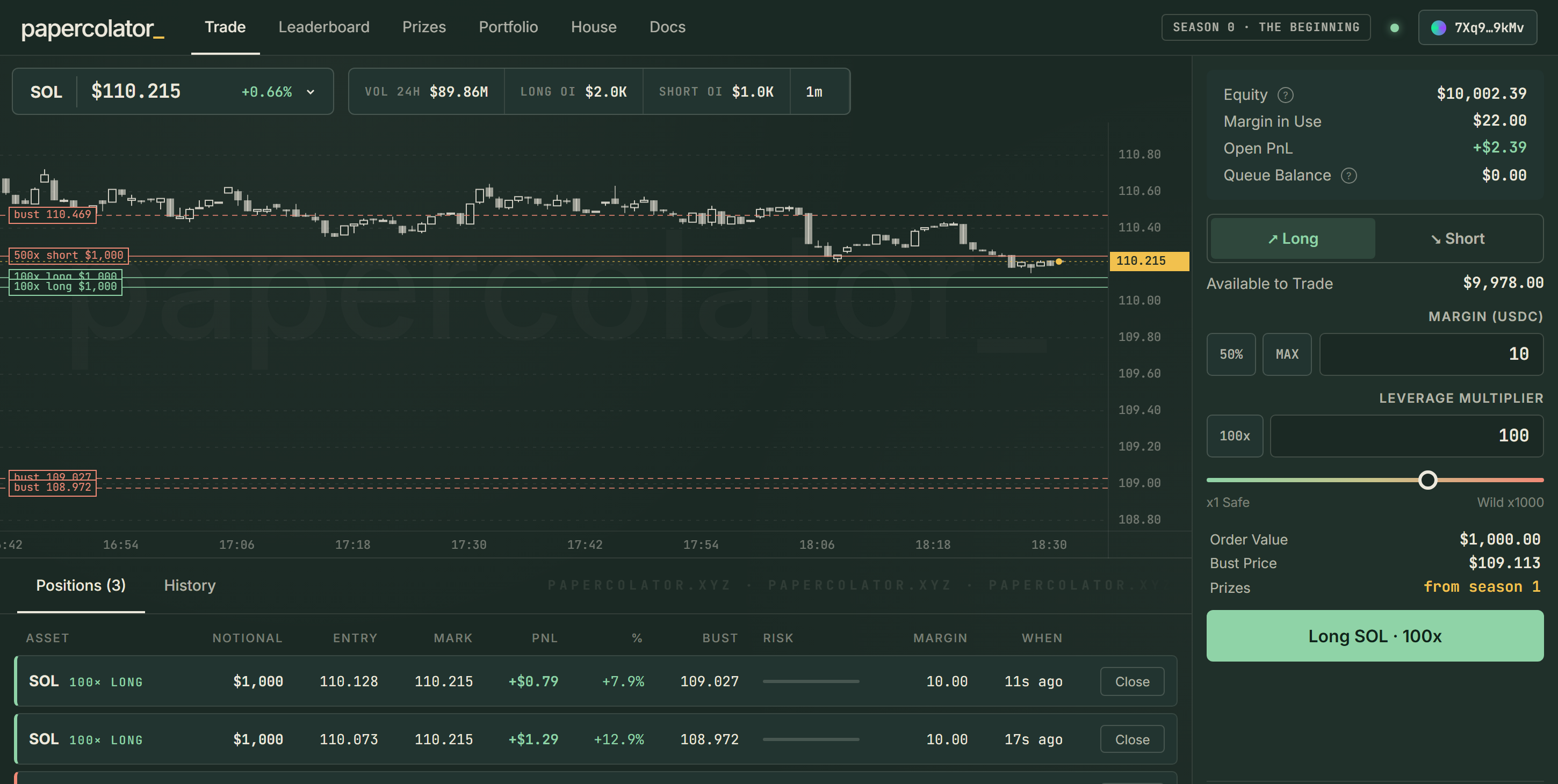The height and width of the screenshot is (784, 1558).
Task: Switch to the Portfolio page
Action: pos(508,27)
